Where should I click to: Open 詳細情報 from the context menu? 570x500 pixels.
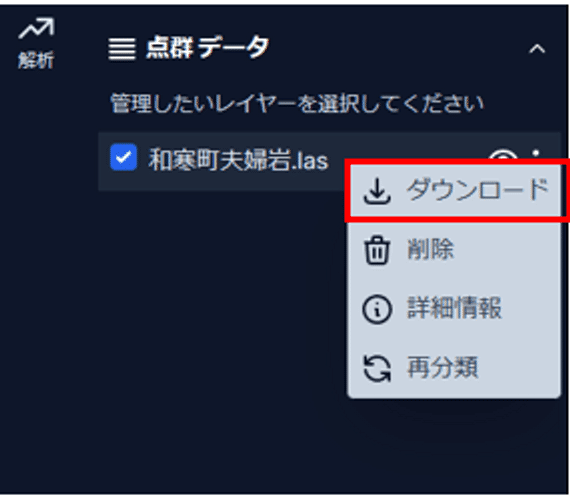coord(454,309)
